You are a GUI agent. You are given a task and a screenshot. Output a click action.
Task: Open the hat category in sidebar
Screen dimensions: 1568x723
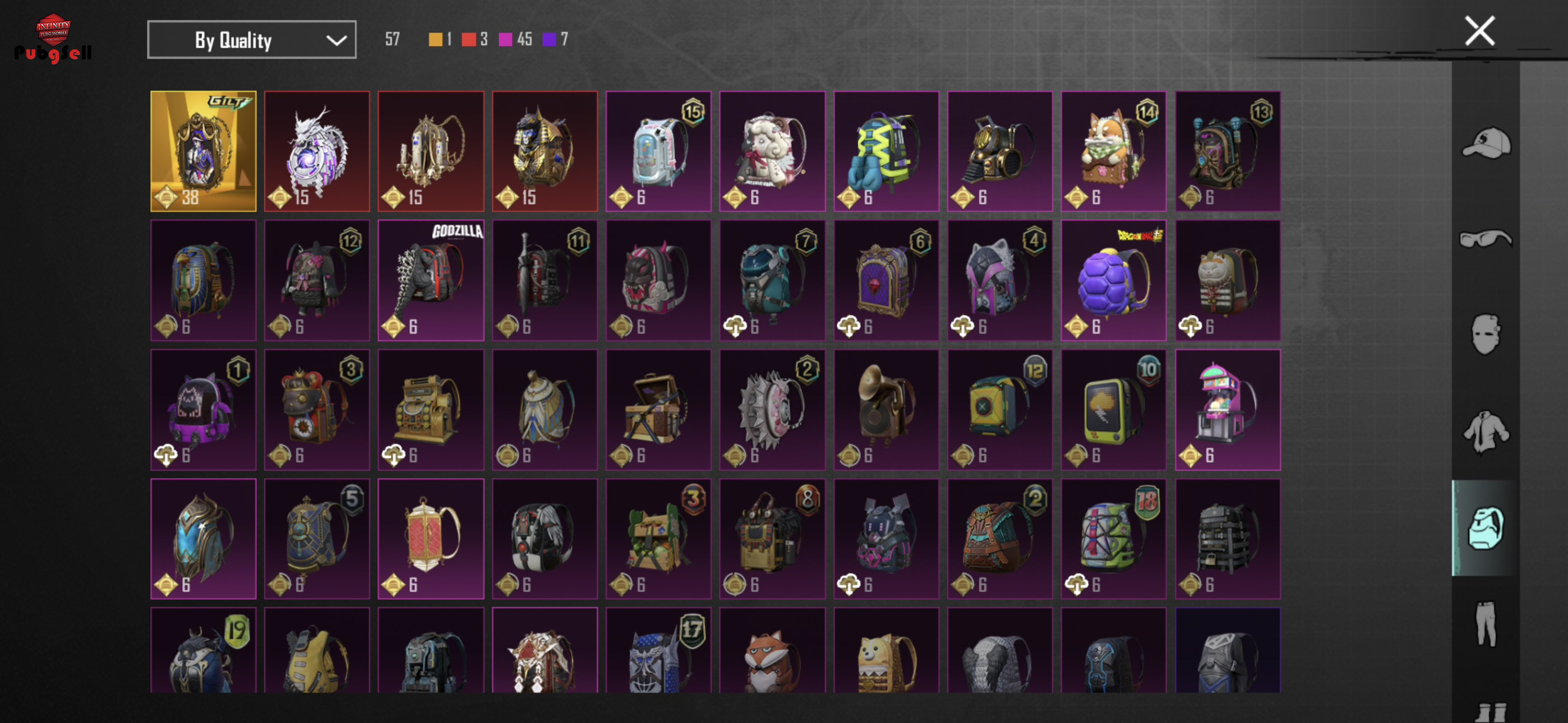[x=1486, y=143]
